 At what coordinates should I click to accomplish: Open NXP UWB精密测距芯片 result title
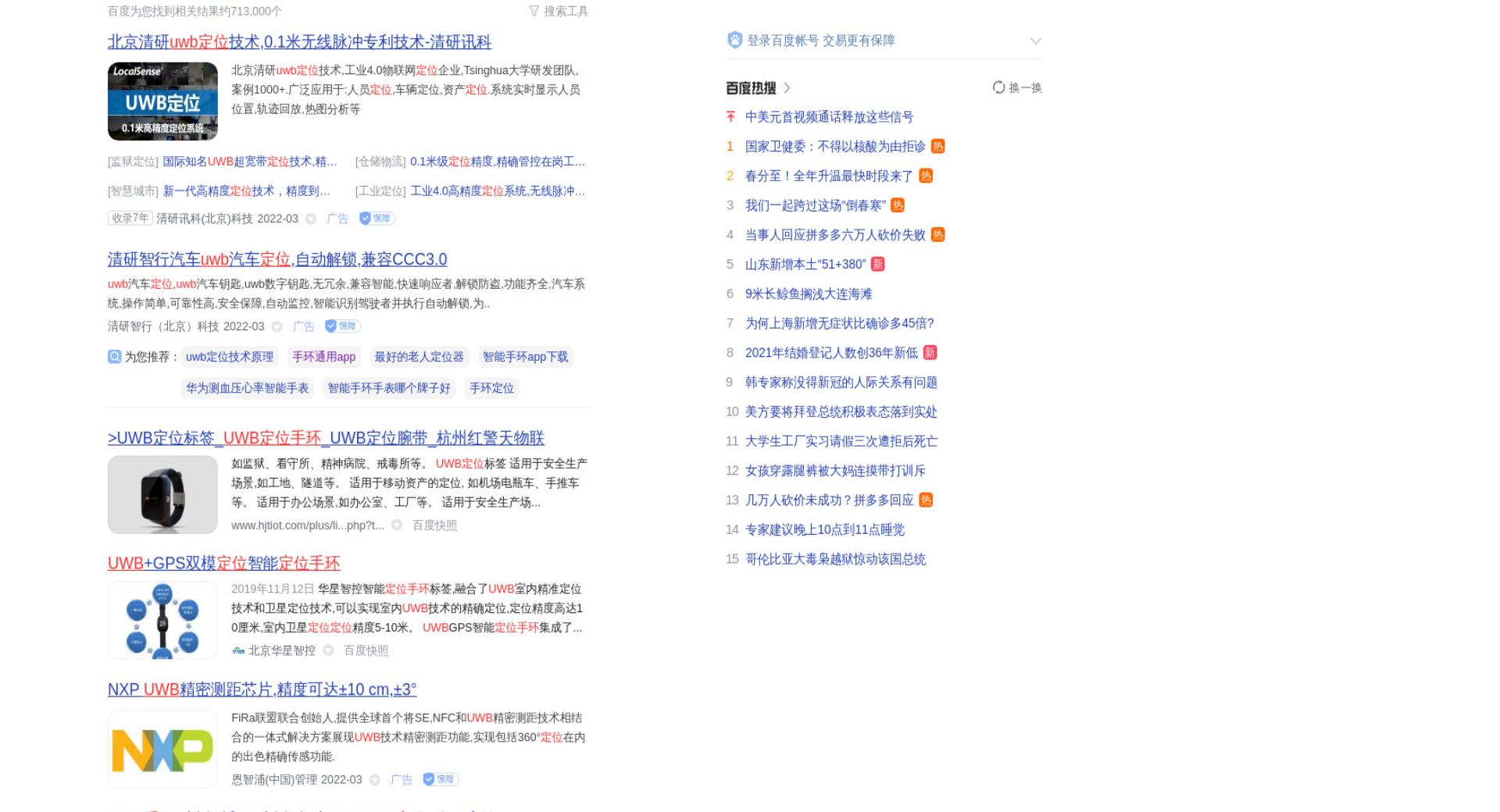click(x=262, y=689)
